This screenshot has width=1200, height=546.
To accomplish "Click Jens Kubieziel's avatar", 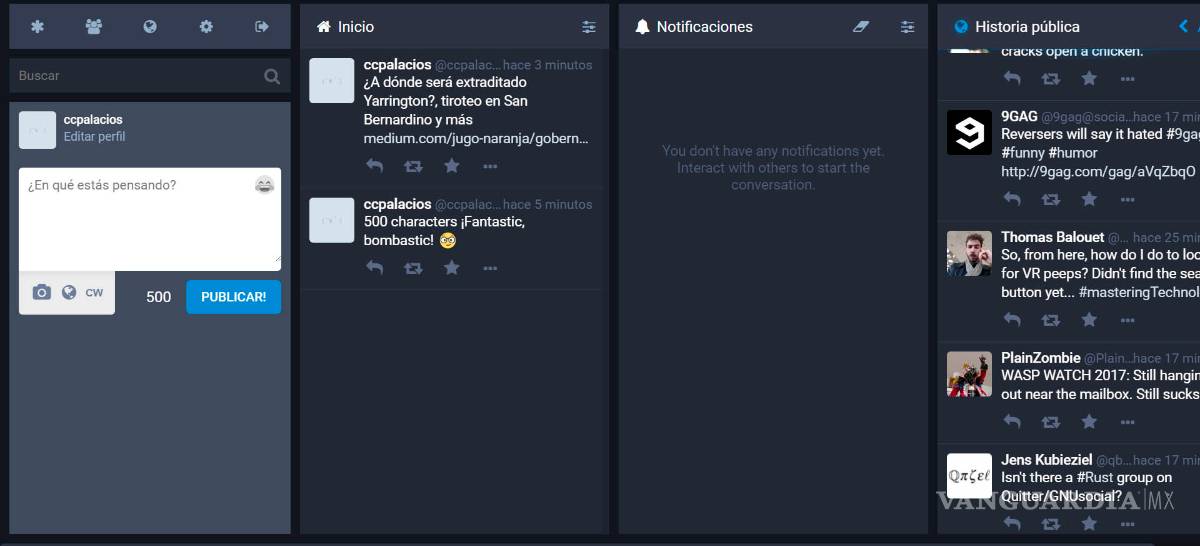I will pos(969,476).
